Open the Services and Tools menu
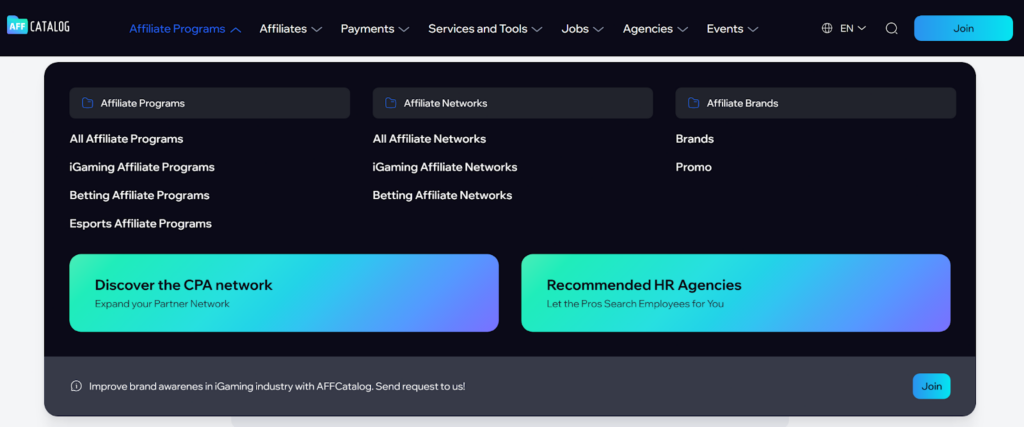 pos(485,29)
